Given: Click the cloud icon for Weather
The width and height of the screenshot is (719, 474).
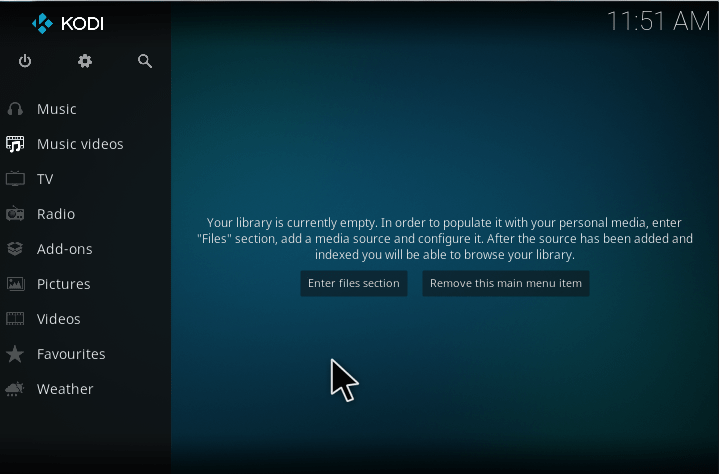Looking at the screenshot, I should pyautogui.click(x=15, y=389).
